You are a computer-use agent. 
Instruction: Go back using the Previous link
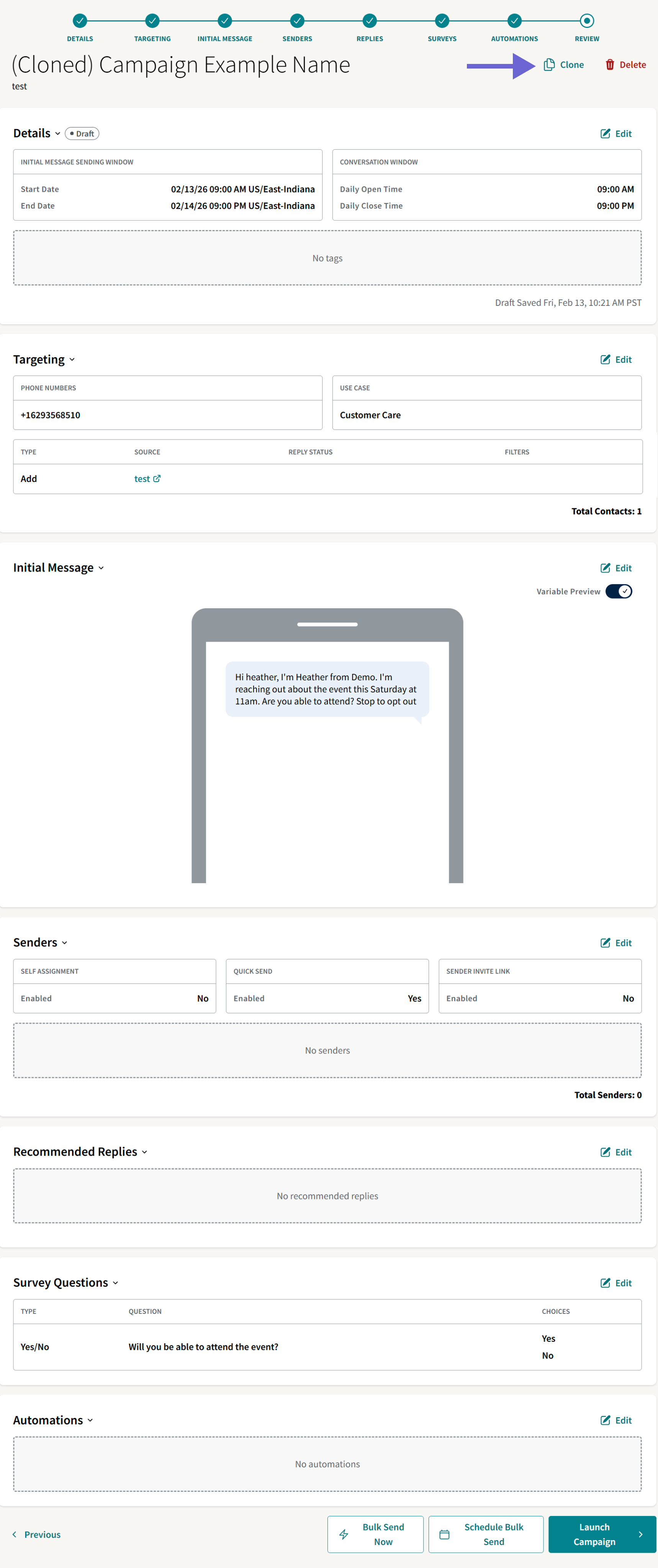point(36,1534)
